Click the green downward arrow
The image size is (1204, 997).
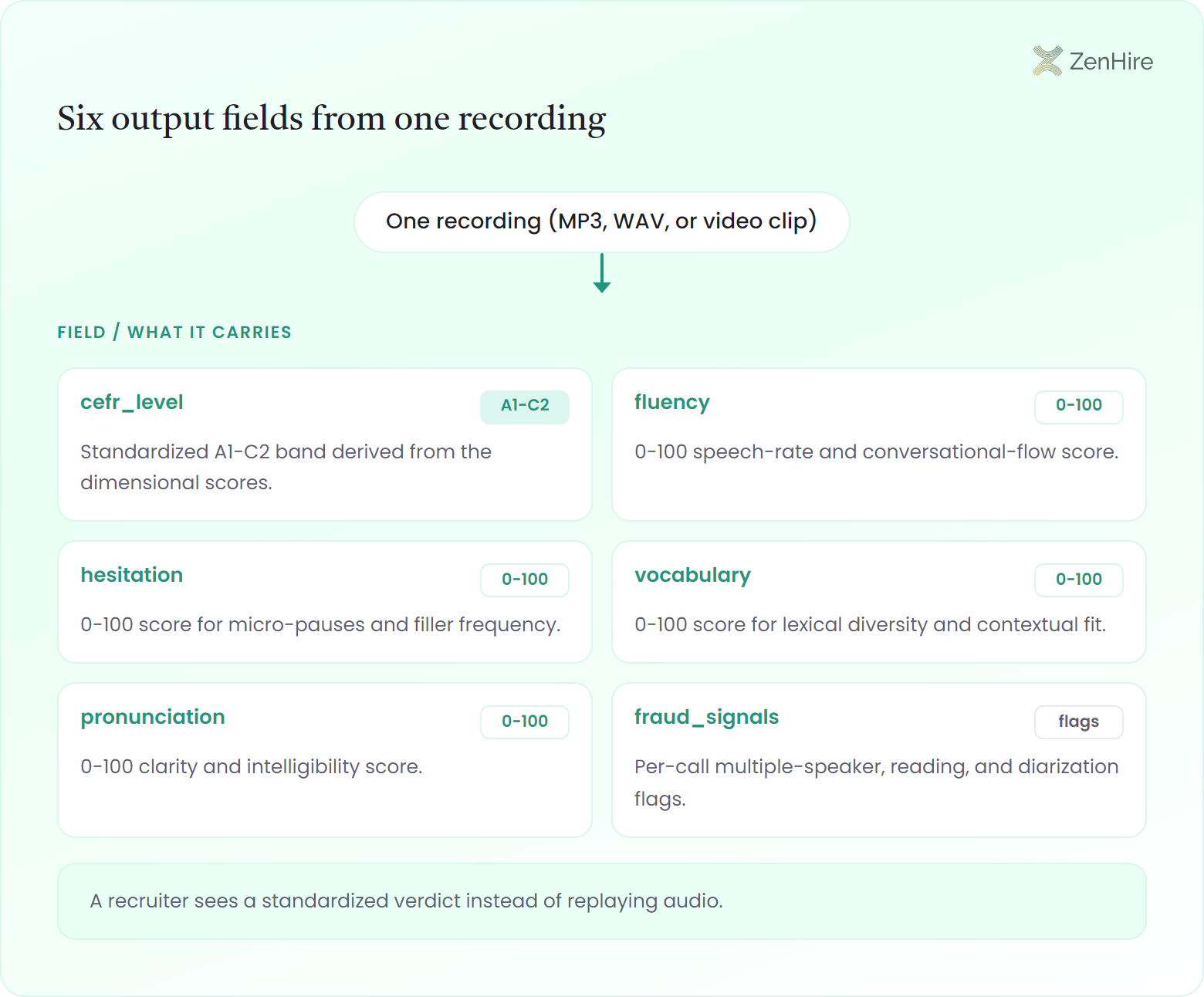click(x=602, y=273)
